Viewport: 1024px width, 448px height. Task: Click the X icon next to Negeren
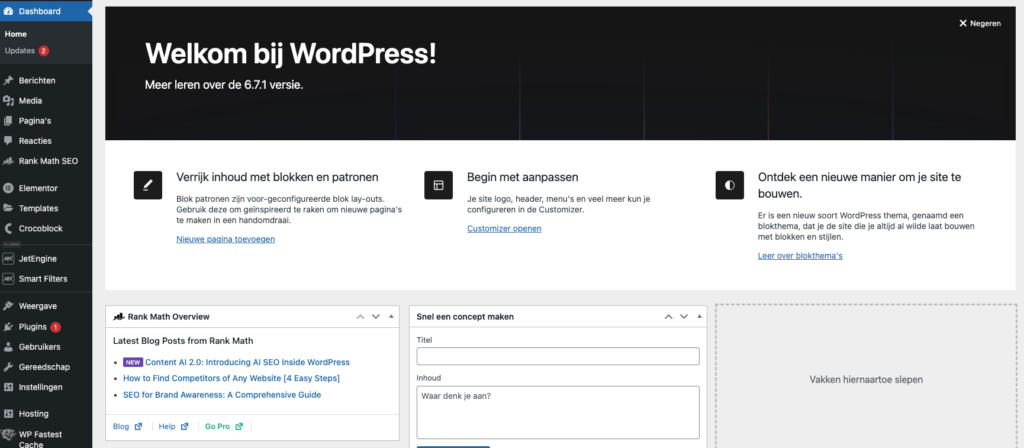[x=963, y=24]
